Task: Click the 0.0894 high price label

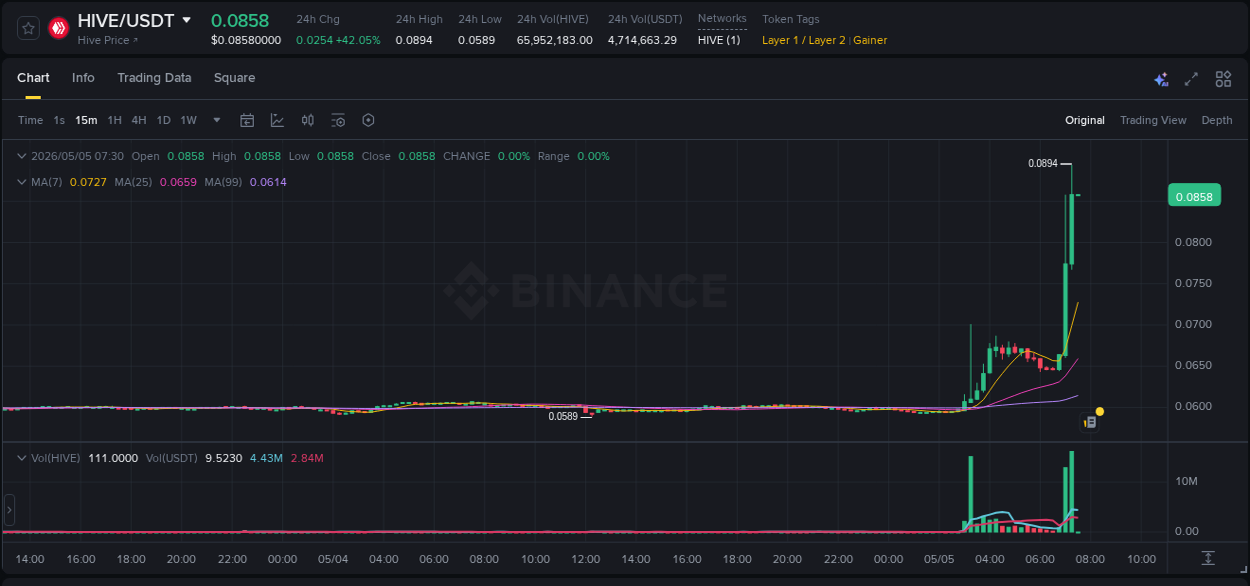Action: (1042, 163)
